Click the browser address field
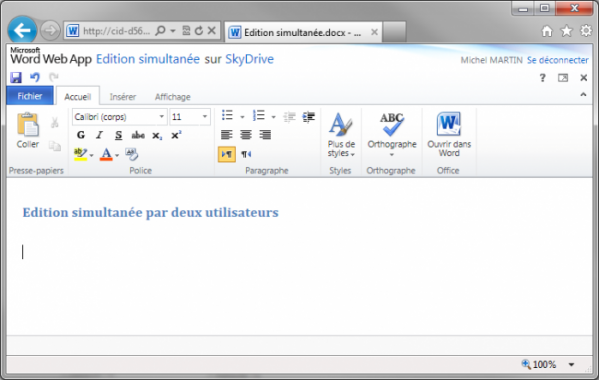The image size is (599, 380). tap(117, 31)
